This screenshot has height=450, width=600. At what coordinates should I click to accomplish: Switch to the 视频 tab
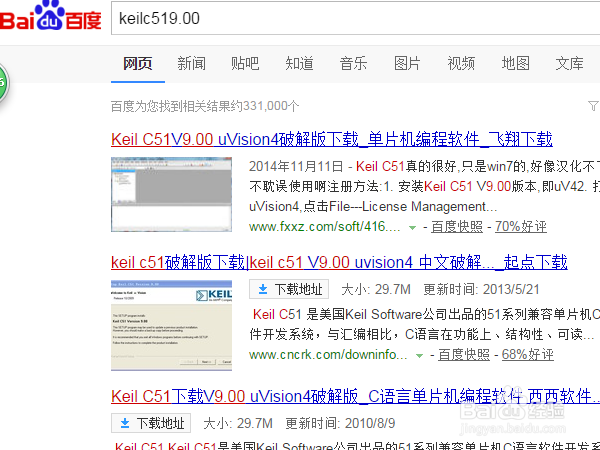coord(461,64)
